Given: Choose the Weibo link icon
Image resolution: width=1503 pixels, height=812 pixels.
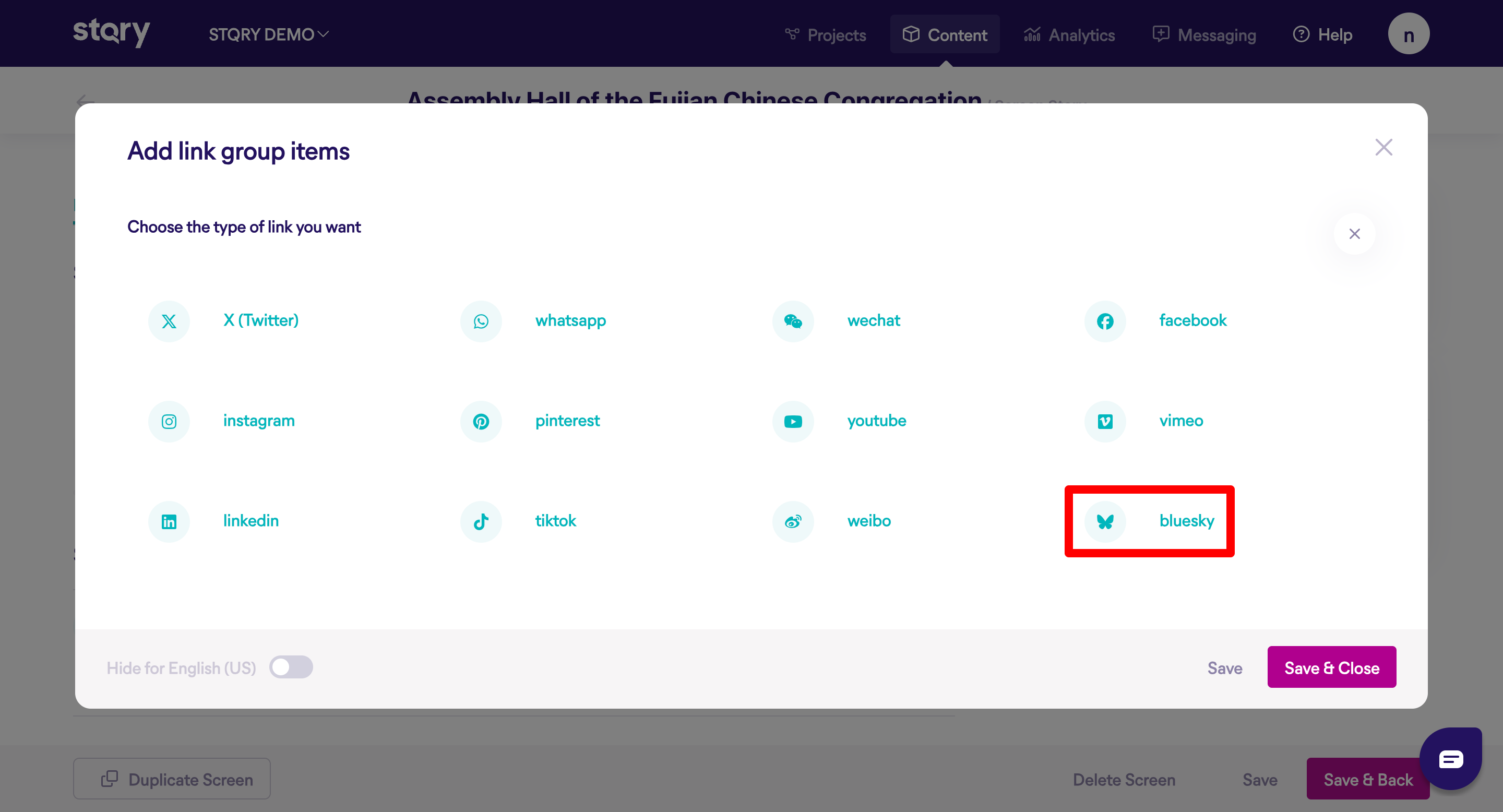Looking at the screenshot, I should 792,521.
